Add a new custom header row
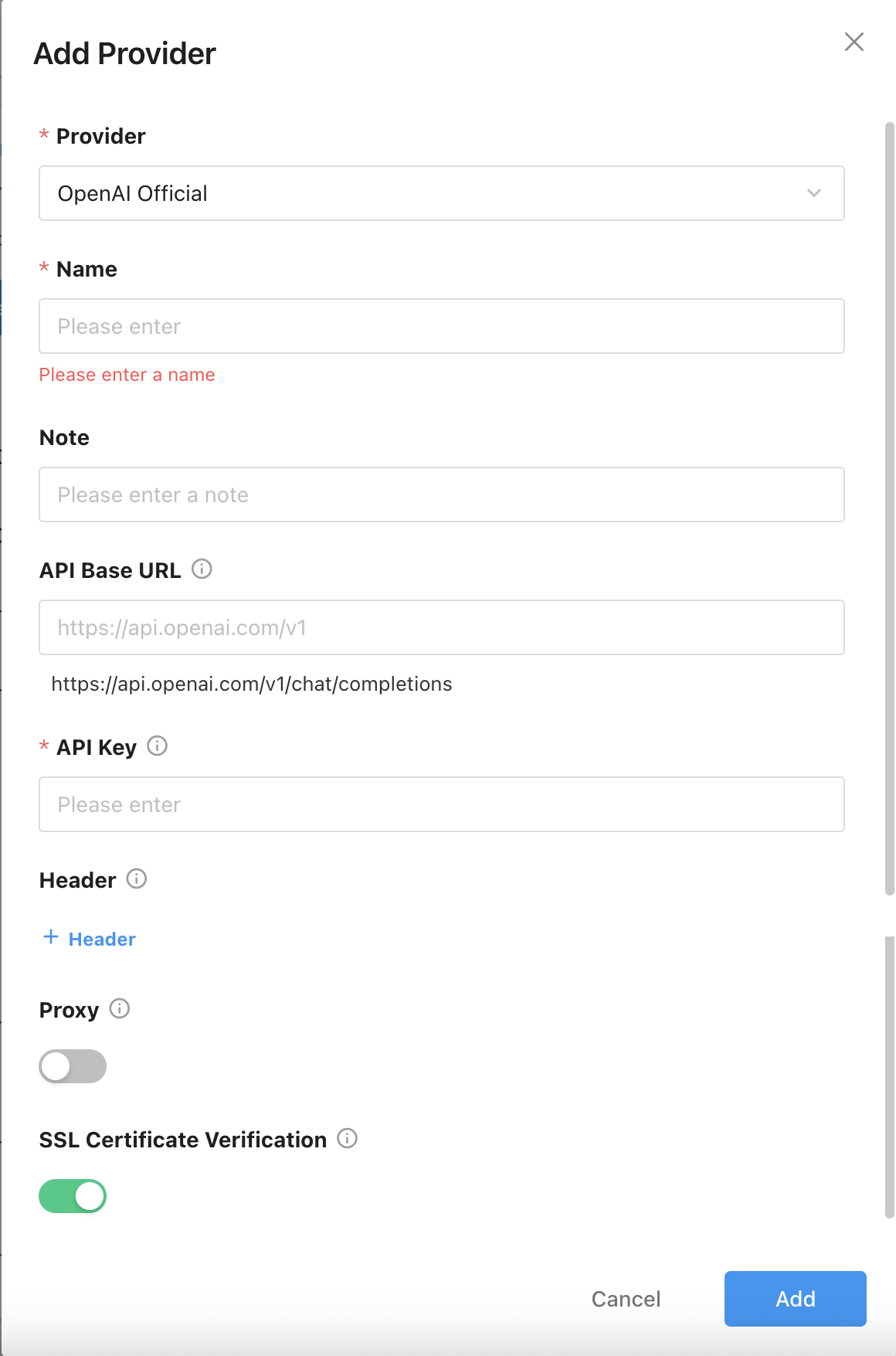The width and height of the screenshot is (896, 1356). pos(90,939)
